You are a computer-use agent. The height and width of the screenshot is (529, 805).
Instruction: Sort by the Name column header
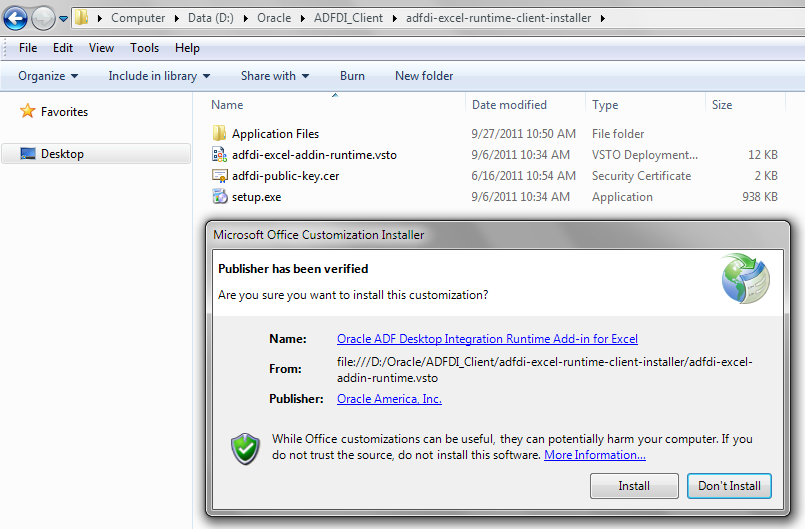point(227,105)
